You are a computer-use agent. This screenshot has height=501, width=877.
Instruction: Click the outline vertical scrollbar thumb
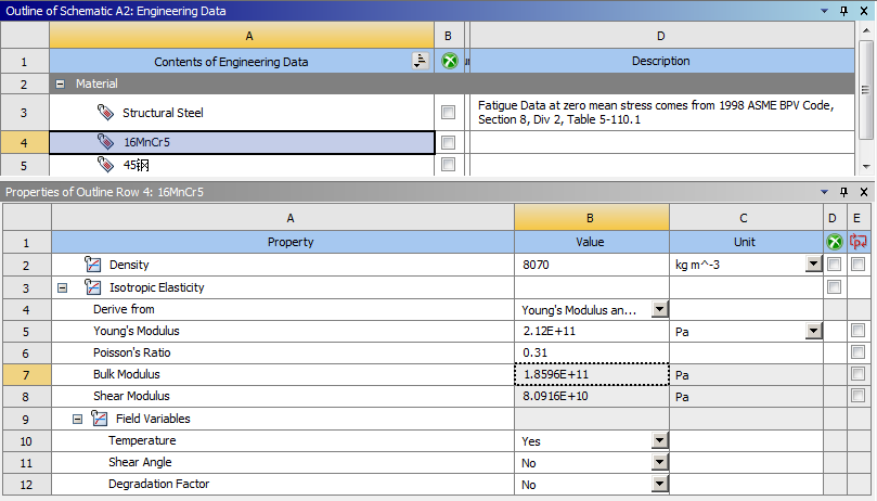(866, 89)
